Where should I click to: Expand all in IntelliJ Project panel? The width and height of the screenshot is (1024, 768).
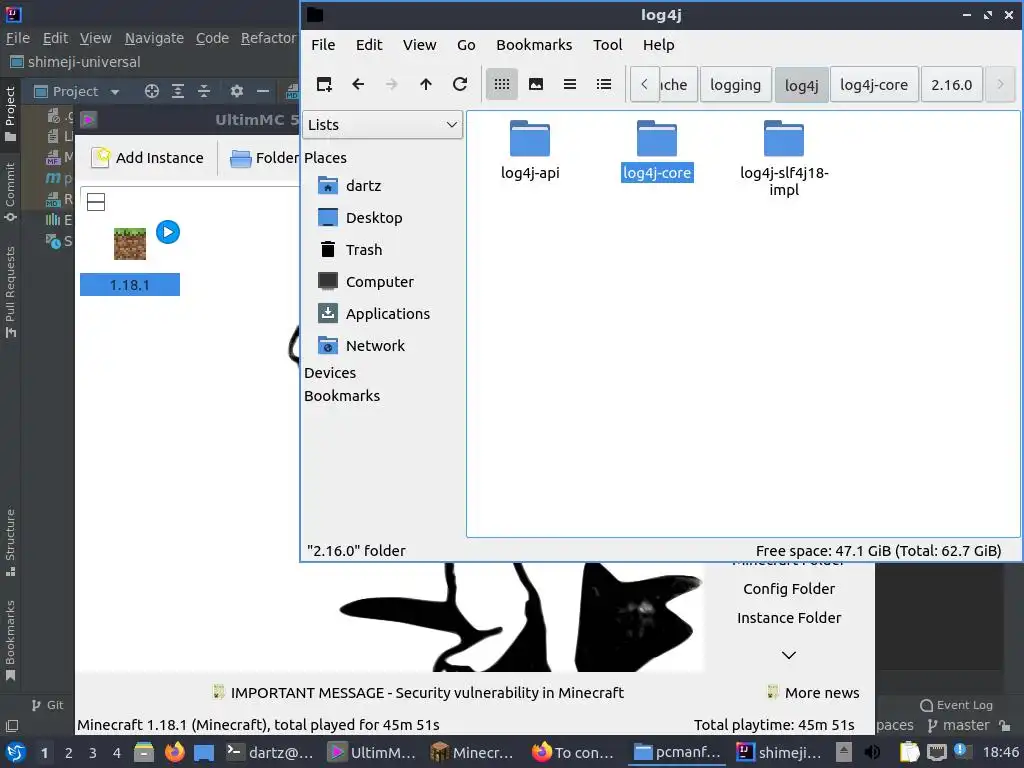coord(178,91)
